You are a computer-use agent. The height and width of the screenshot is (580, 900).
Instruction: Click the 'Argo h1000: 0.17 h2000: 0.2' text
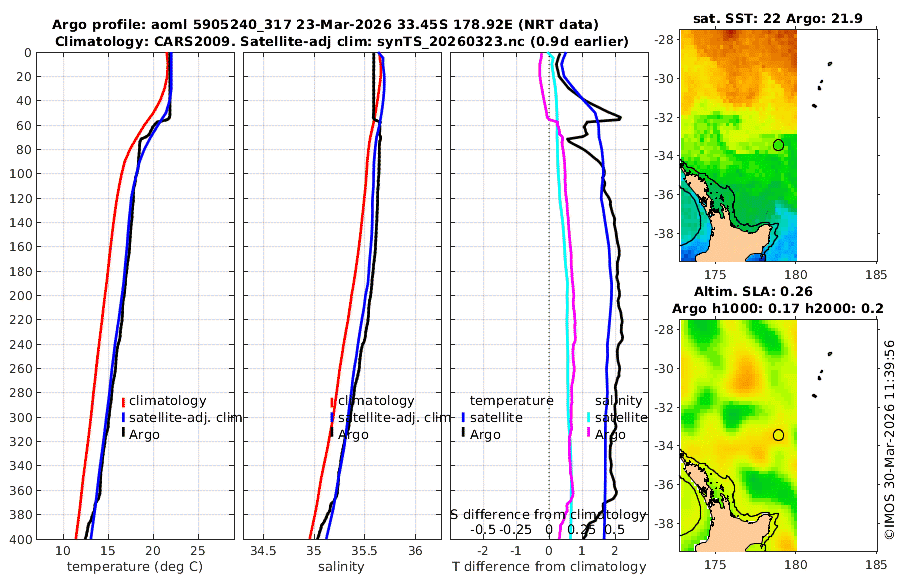point(778,308)
